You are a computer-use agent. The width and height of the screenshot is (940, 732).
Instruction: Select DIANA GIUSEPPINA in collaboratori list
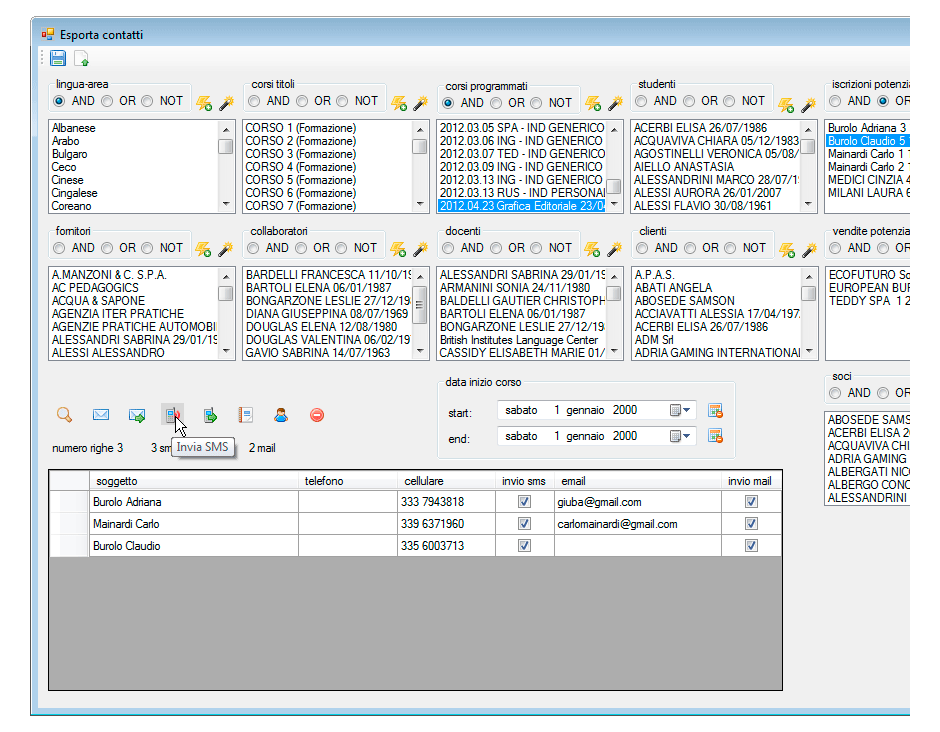[x=328, y=314]
